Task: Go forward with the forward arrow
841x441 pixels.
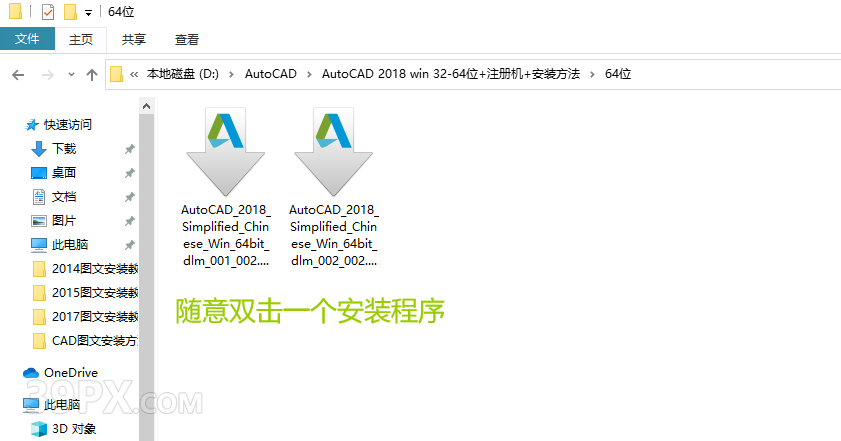Action: pos(48,75)
